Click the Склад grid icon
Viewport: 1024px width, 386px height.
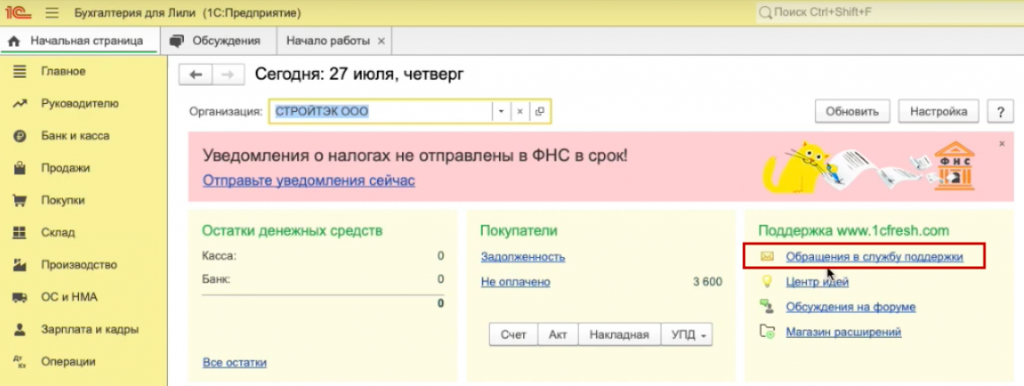(20, 233)
